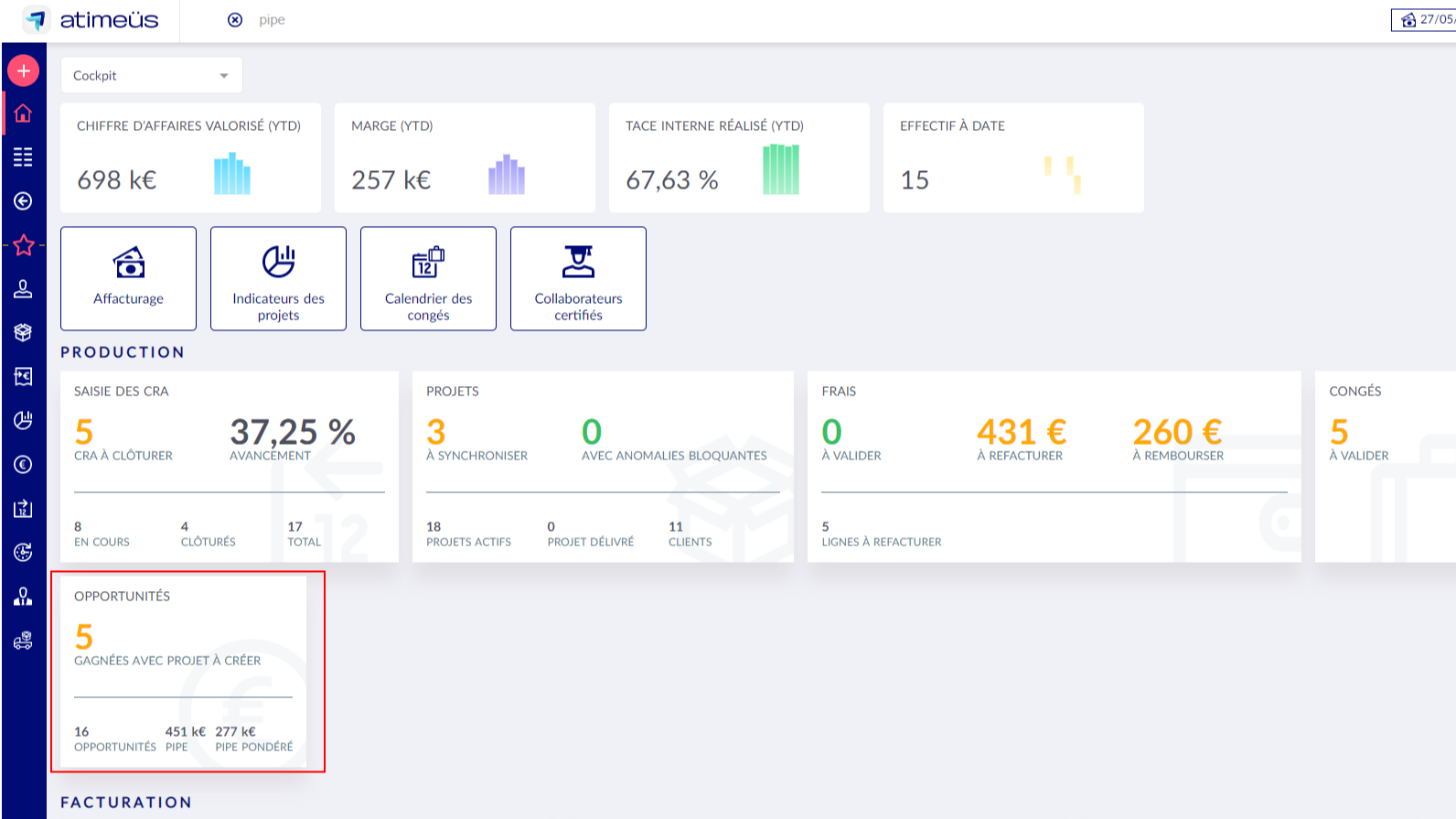The image size is (1456, 819).
Task: Open the Affacturage shortcut tile
Action: (128, 278)
